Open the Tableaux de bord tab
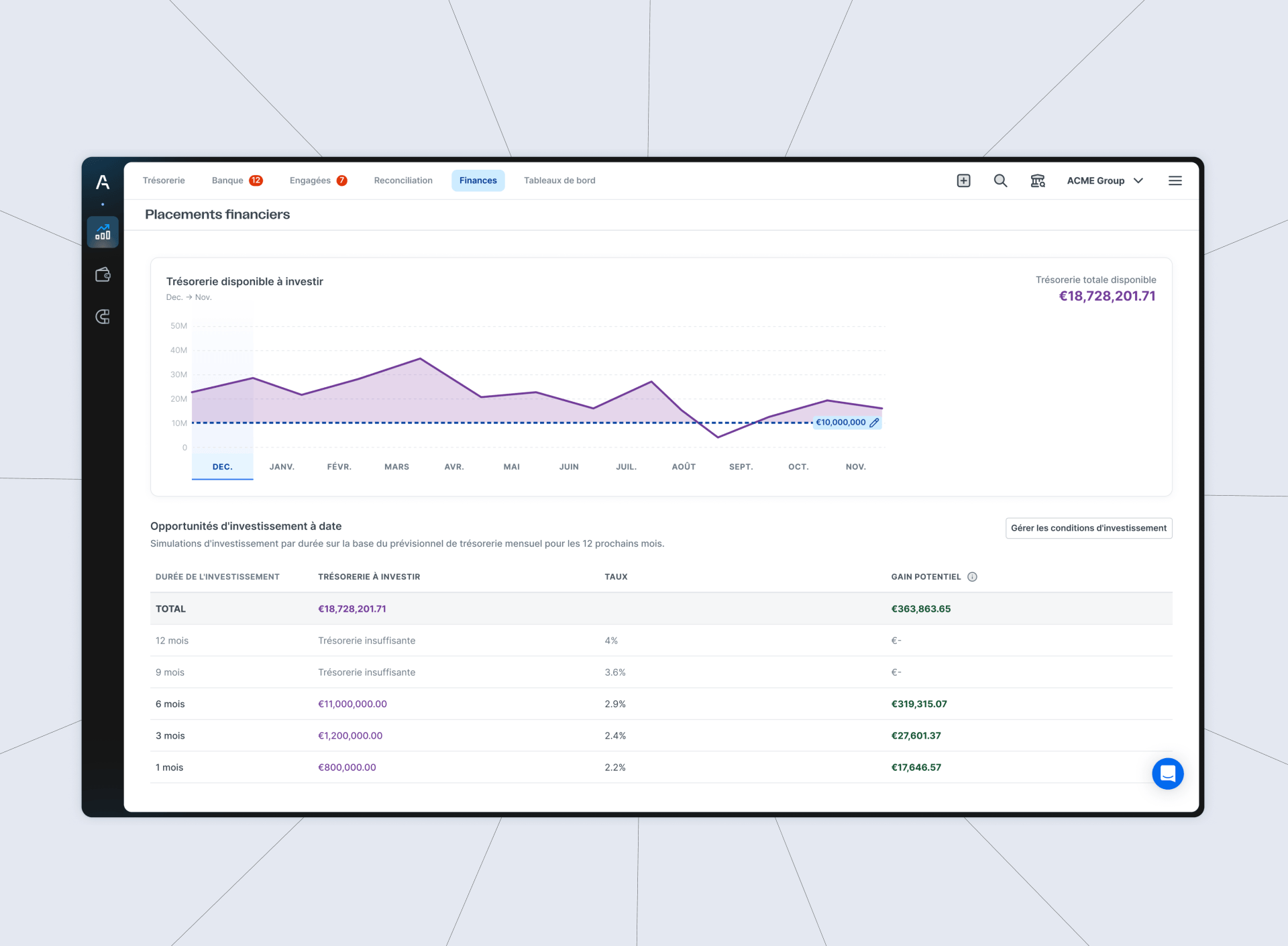The width and height of the screenshot is (1288, 946). [x=559, y=180]
